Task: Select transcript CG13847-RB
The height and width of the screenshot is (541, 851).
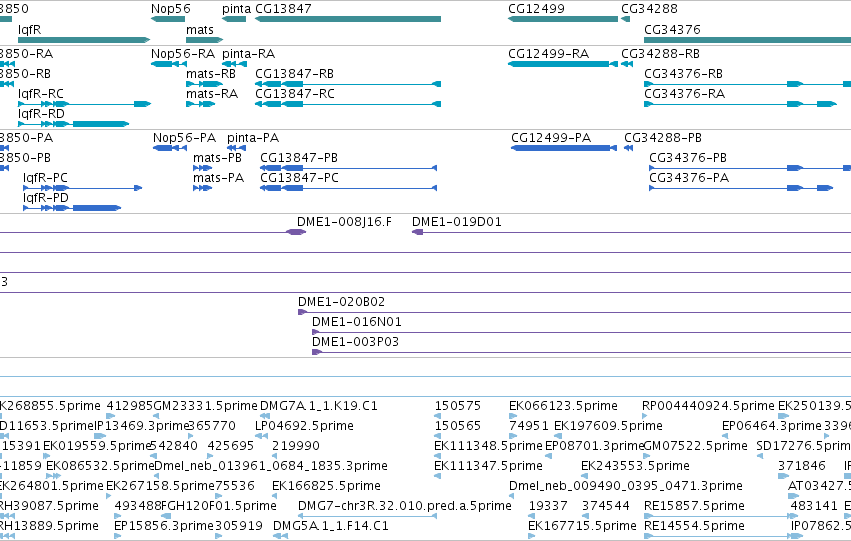Action: click(x=348, y=84)
